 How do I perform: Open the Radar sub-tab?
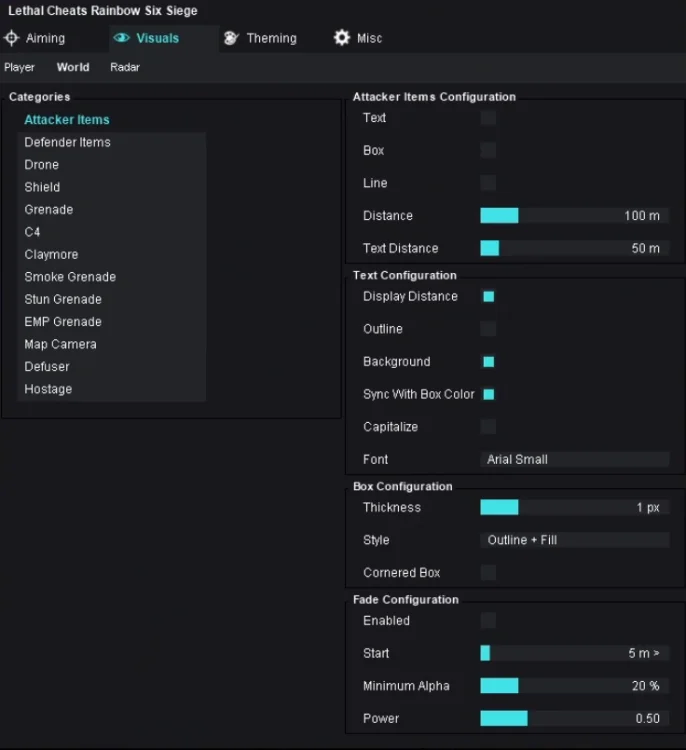[x=125, y=68]
